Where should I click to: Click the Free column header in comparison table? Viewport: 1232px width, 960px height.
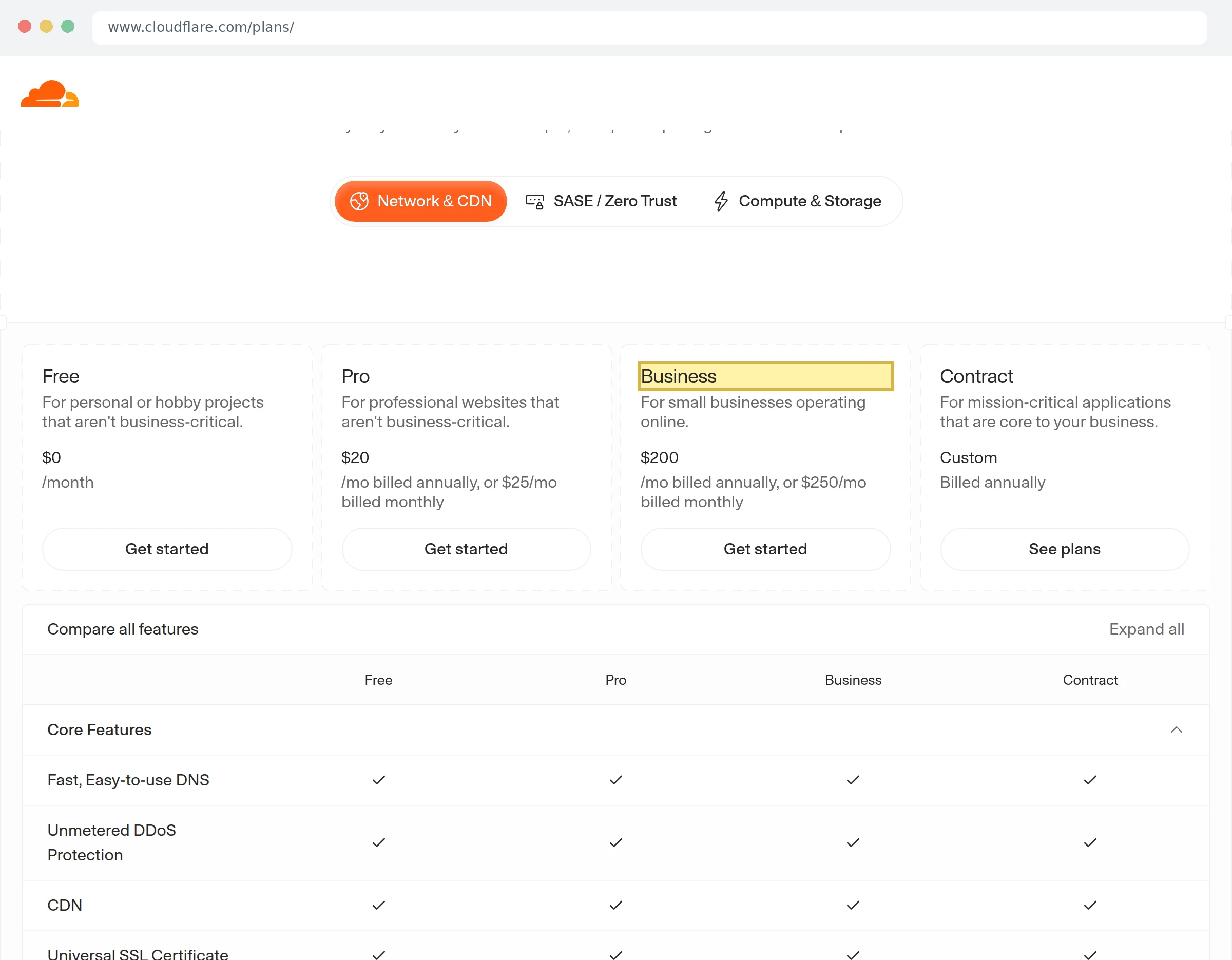point(378,680)
